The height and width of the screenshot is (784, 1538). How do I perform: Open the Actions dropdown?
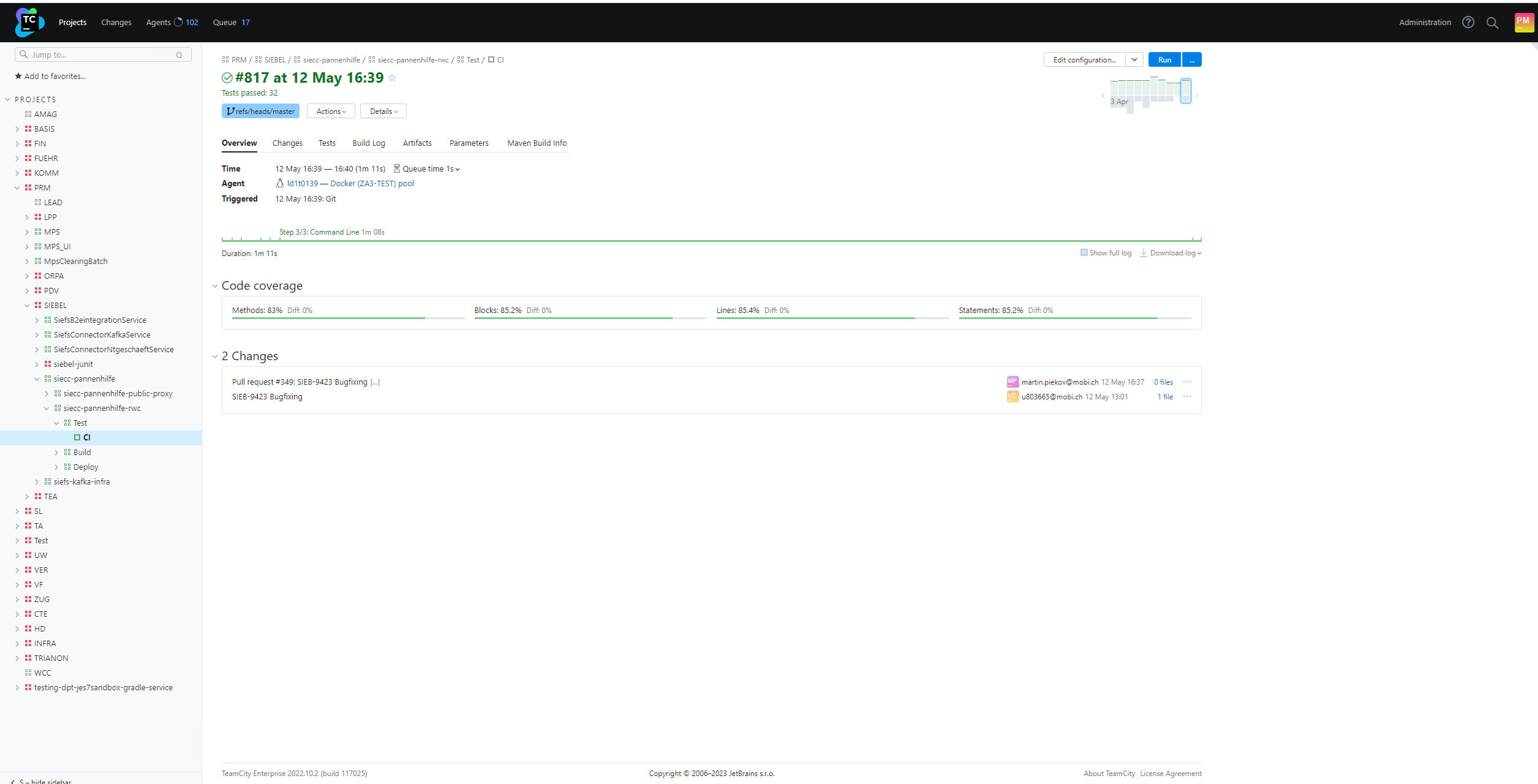(x=331, y=111)
